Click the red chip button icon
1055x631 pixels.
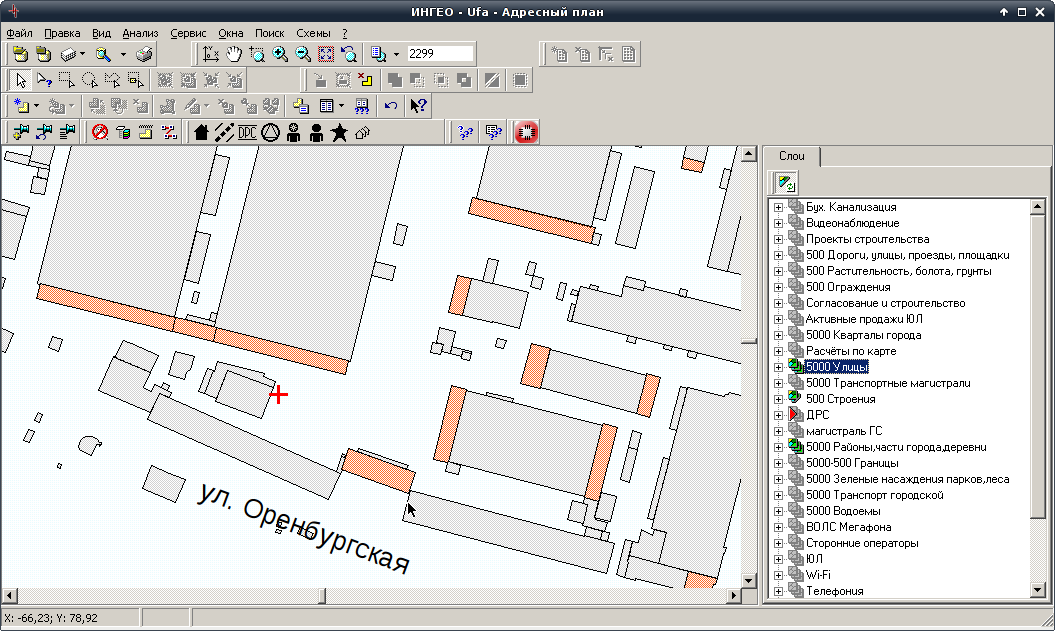(527, 132)
